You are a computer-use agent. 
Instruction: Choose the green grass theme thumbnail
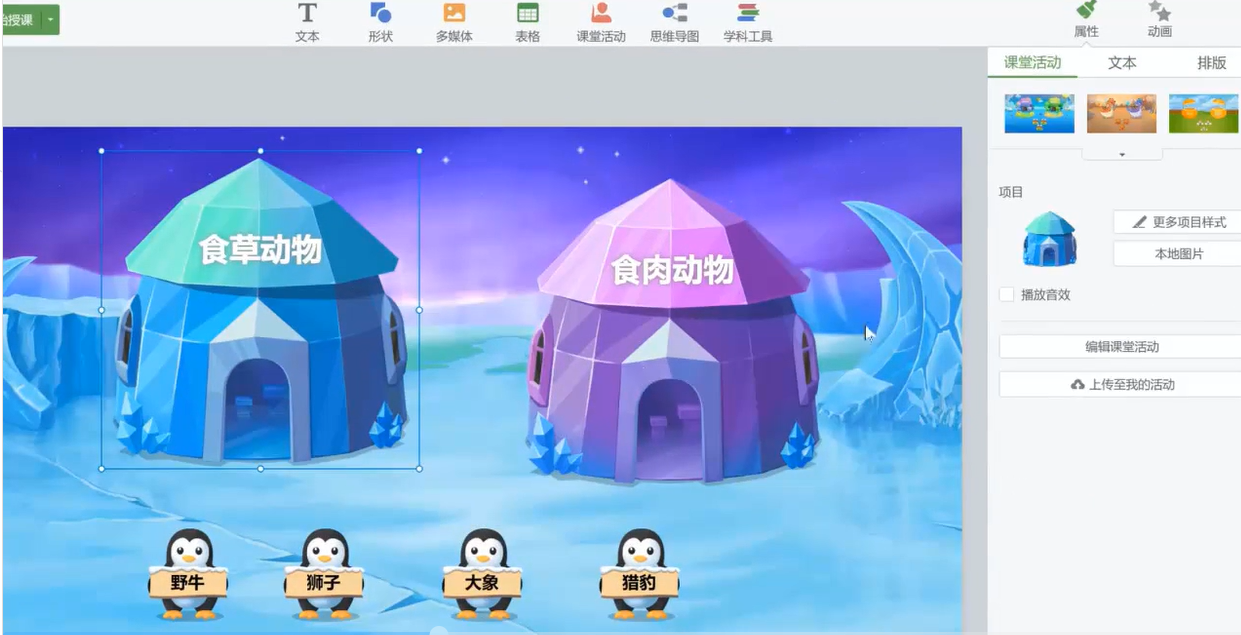pos(1204,114)
